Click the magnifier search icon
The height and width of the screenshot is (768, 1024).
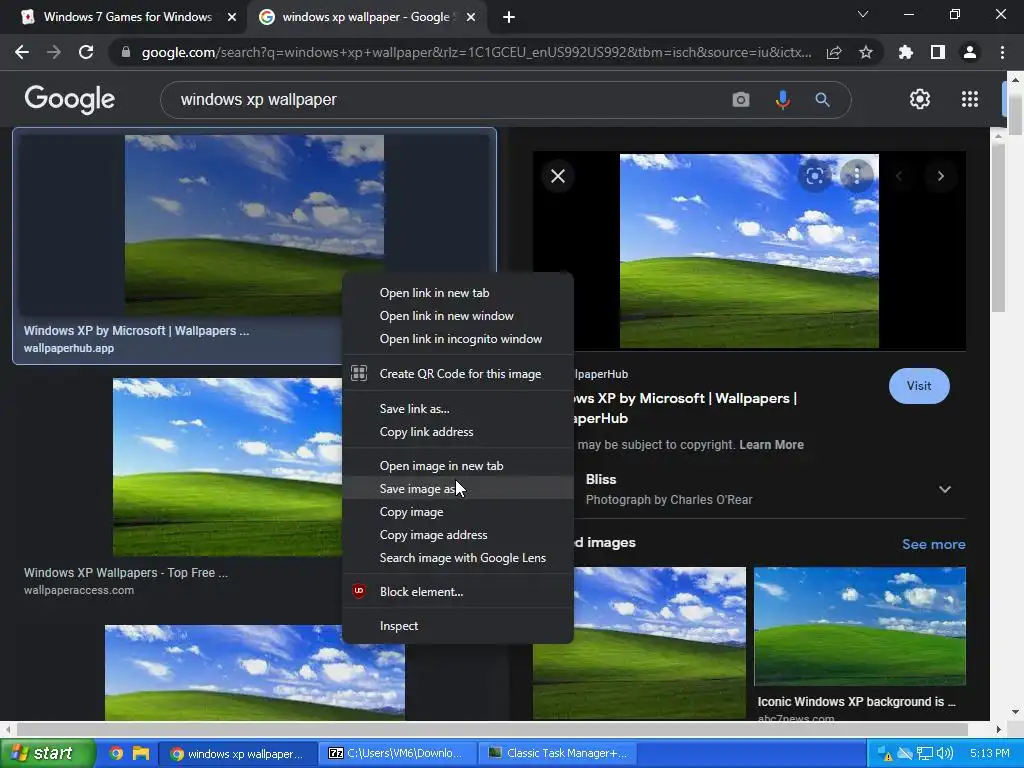(x=822, y=100)
